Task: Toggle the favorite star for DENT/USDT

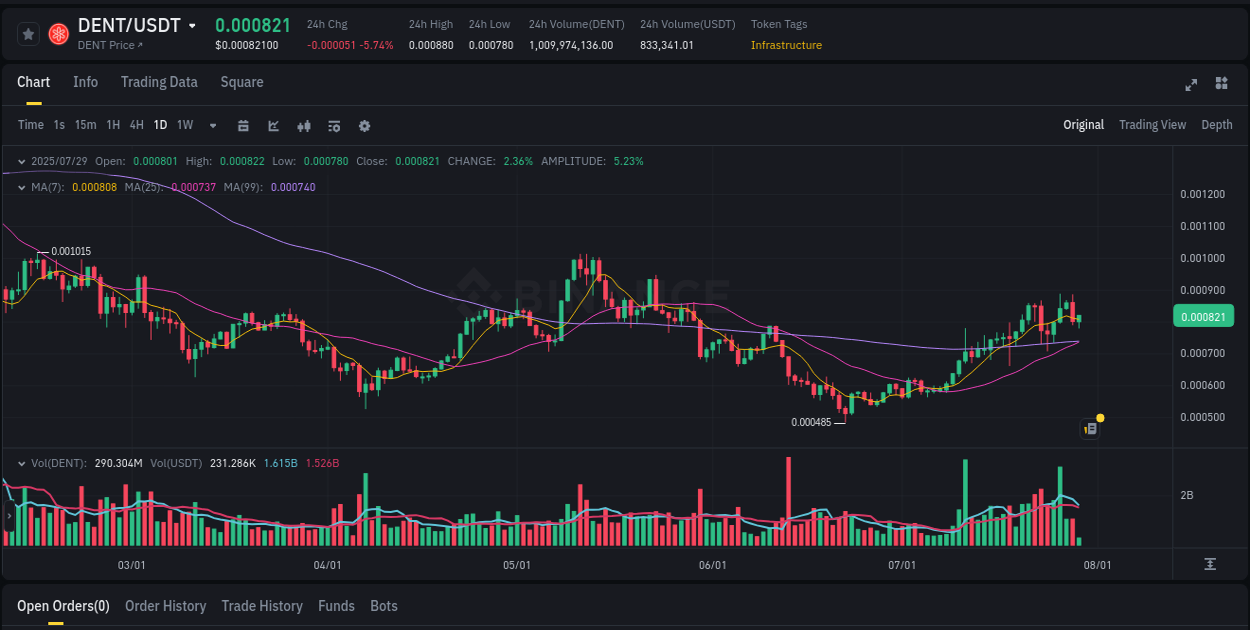Action: pyautogui.click(x=28, y=33)
